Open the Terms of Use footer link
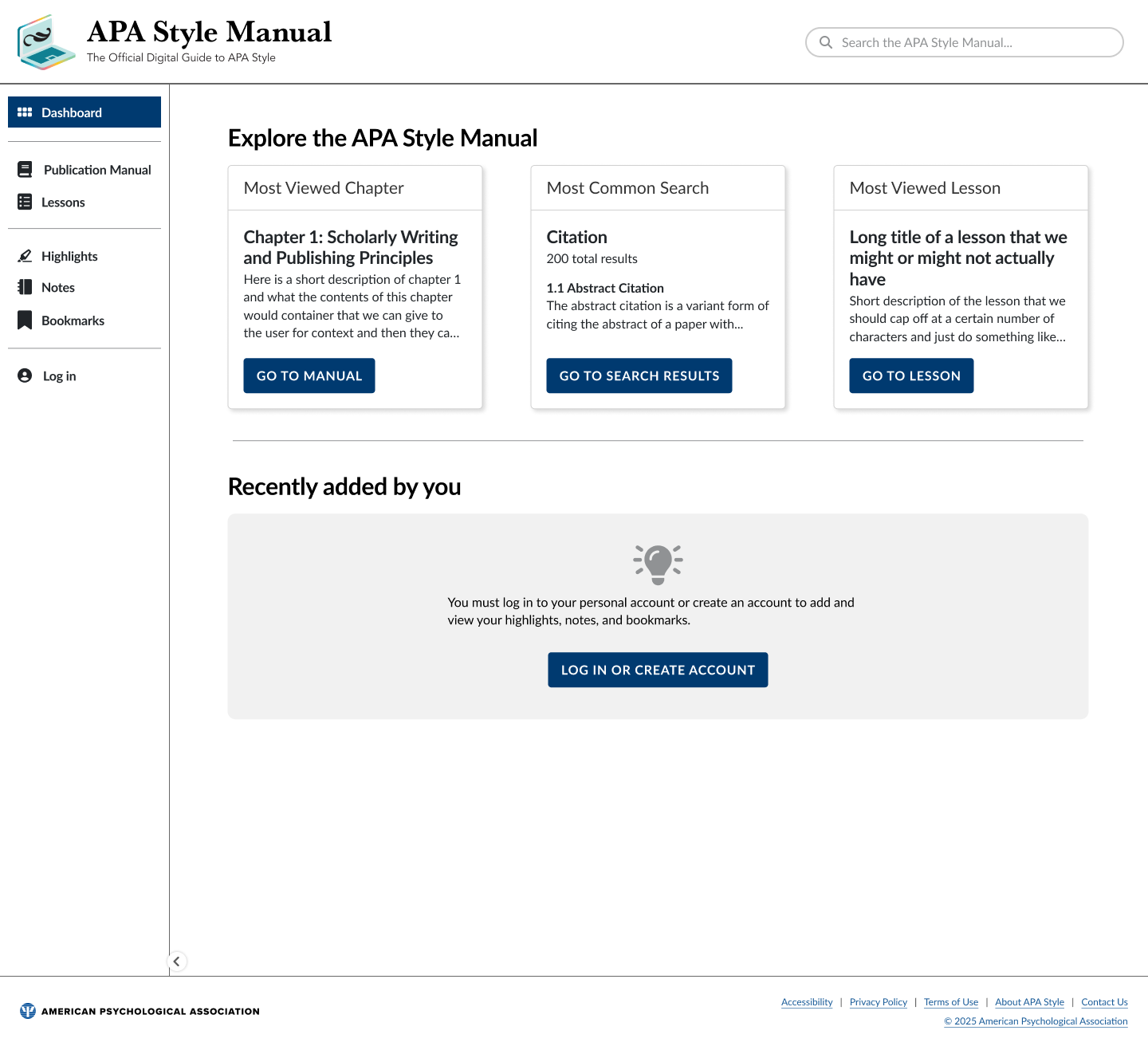 [x=951, y=1002]
